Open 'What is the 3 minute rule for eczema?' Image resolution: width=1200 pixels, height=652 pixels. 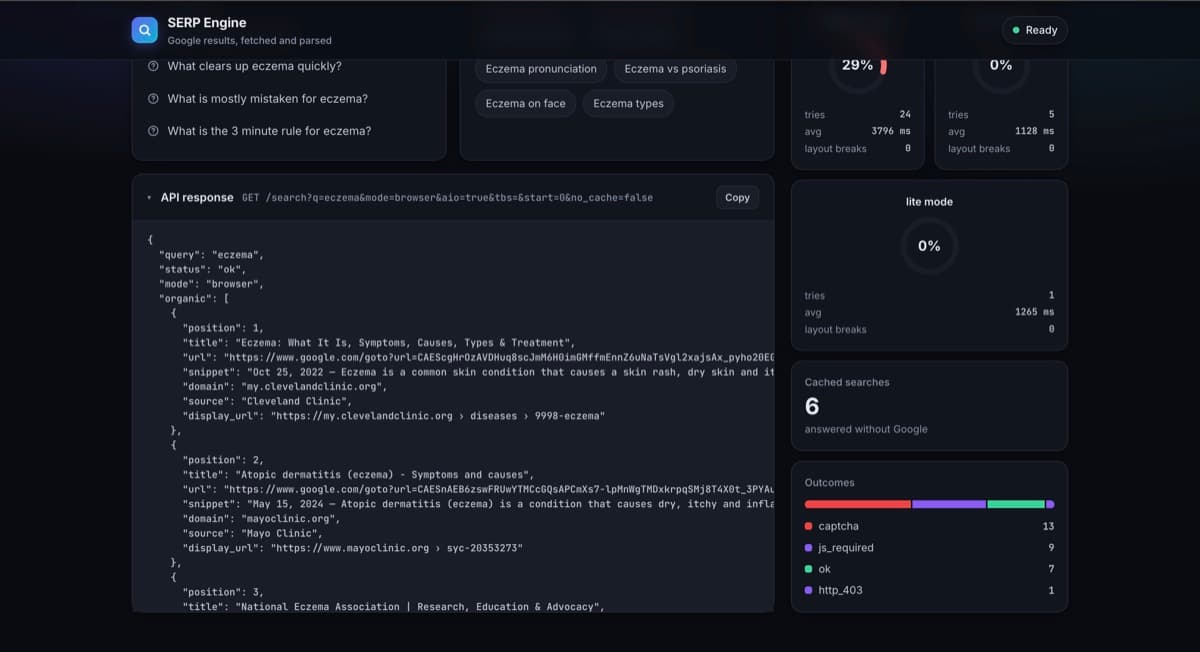(x=269, y=131)
